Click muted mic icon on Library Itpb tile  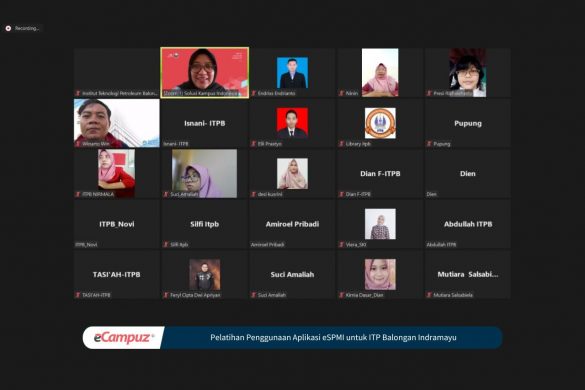click(341, 144)
